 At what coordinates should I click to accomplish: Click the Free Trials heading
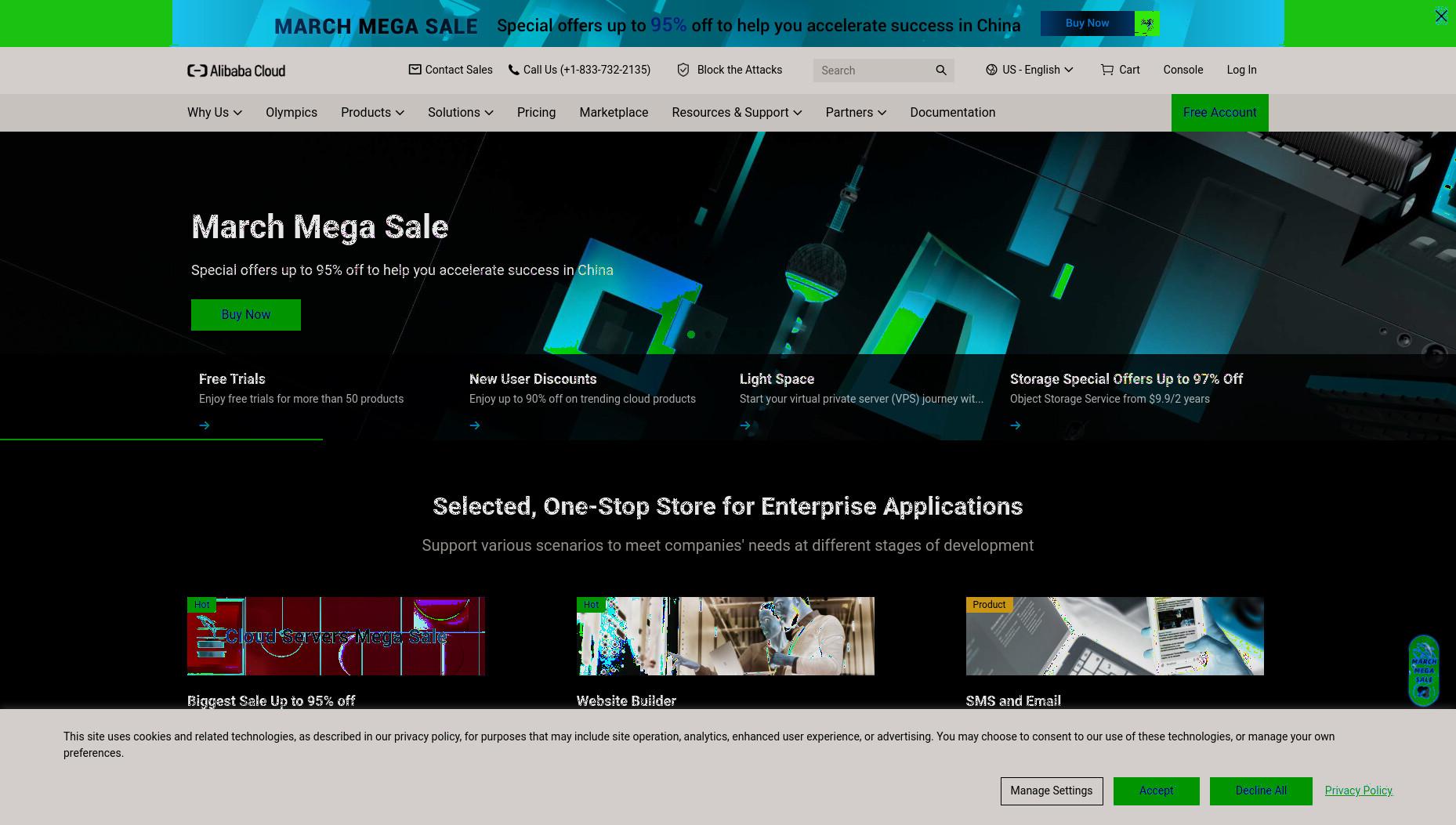pos(232,379)
